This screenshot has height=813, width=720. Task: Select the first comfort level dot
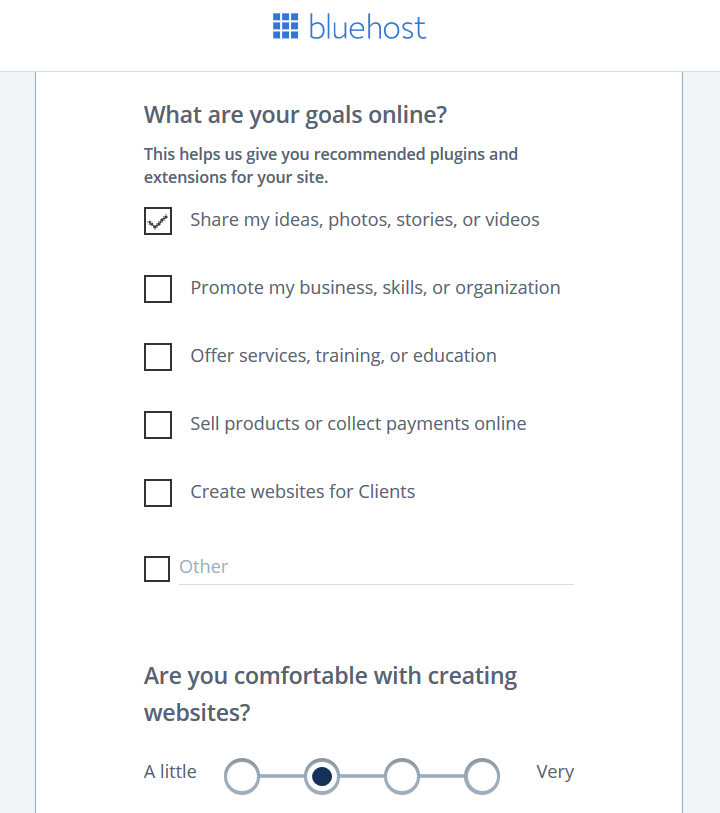point(242,776)
